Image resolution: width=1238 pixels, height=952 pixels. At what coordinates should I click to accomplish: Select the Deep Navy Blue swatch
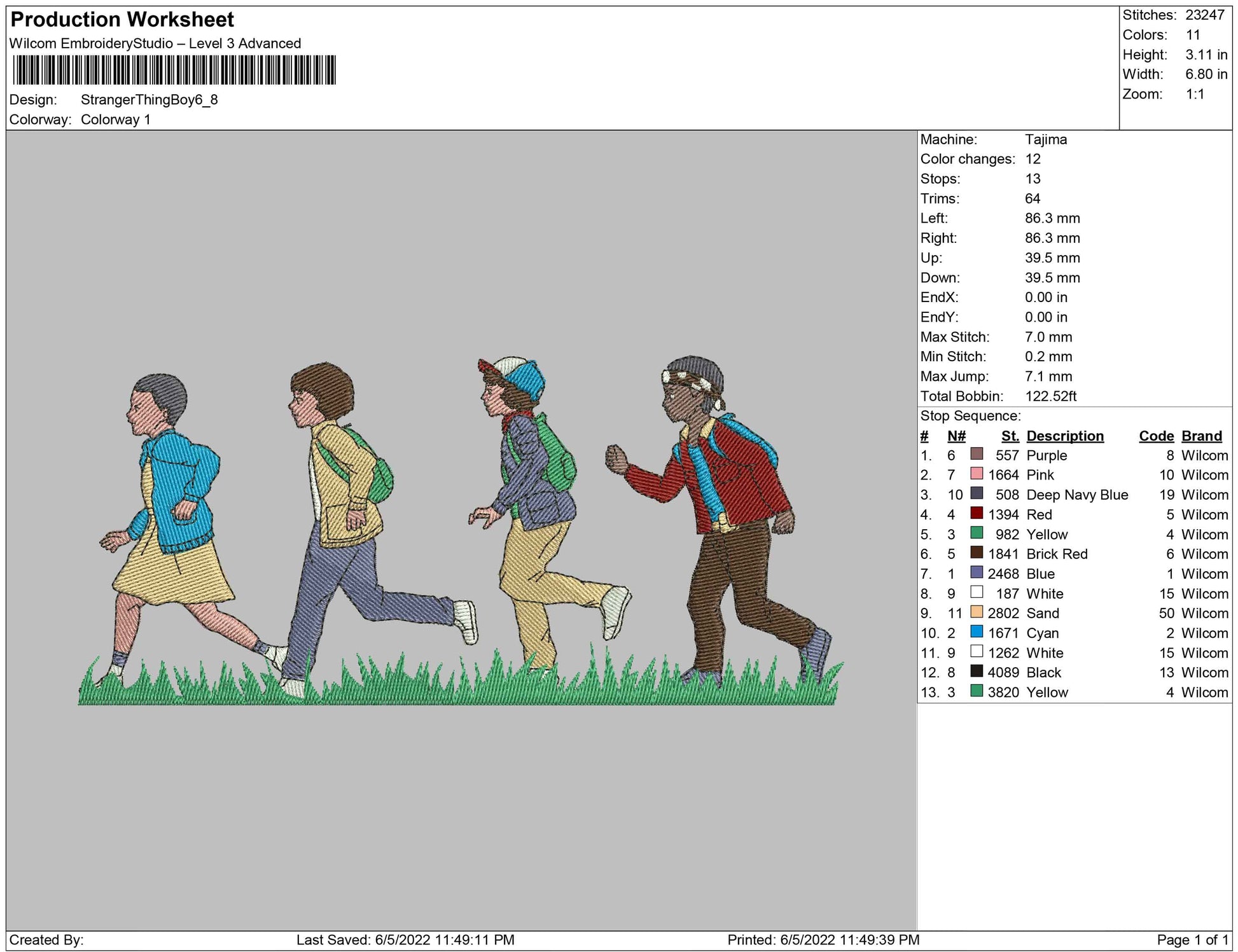tap(977, 493)
